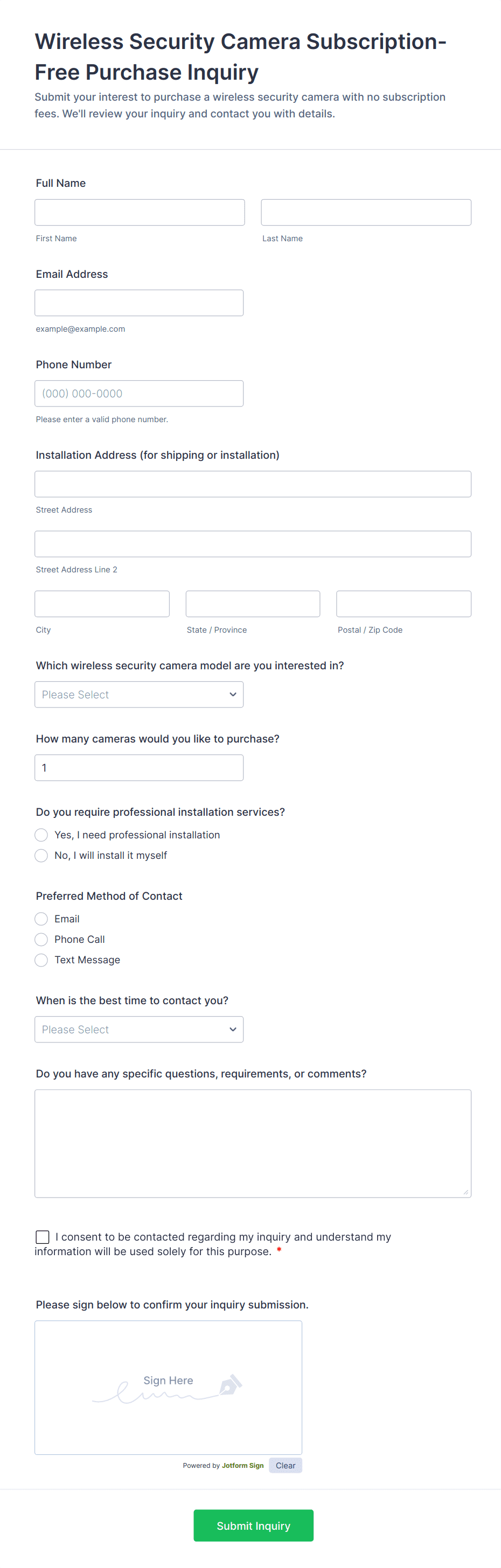This screenshot has height=1568, width=501.
Task: Select 'No, I will install it myself'
Action: pos(41,856)
